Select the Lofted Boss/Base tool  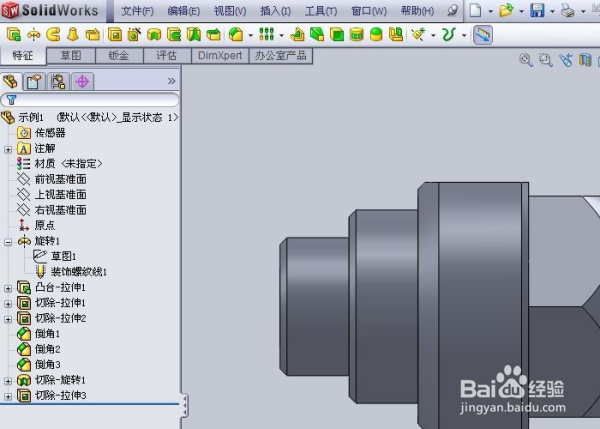pos(73,35)
